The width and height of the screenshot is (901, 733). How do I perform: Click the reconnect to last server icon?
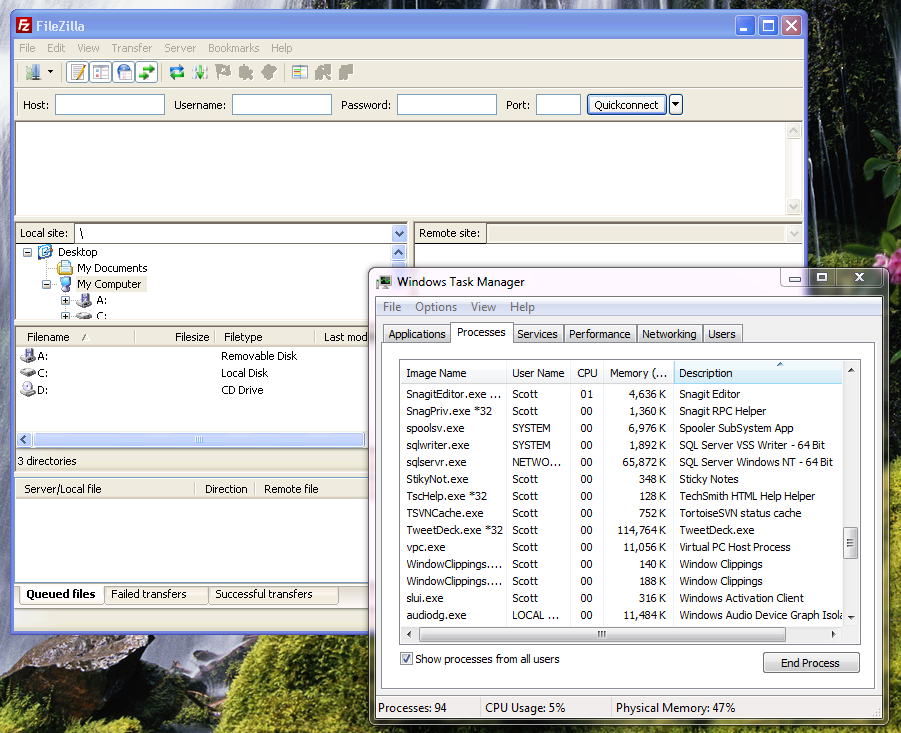click(x=269, y=72)
